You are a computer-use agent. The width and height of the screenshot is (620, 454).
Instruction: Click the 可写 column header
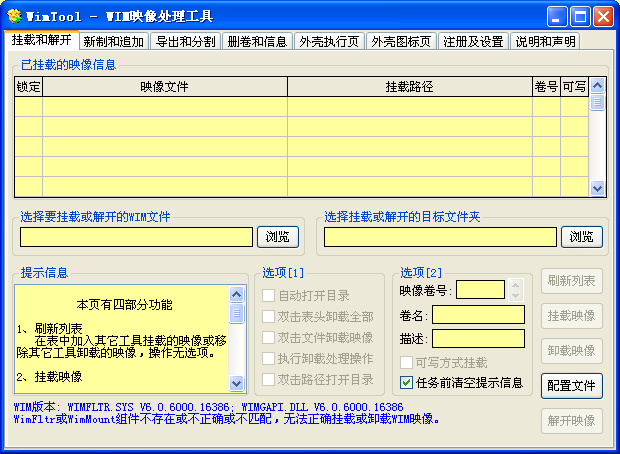click(x=575, y=87)
